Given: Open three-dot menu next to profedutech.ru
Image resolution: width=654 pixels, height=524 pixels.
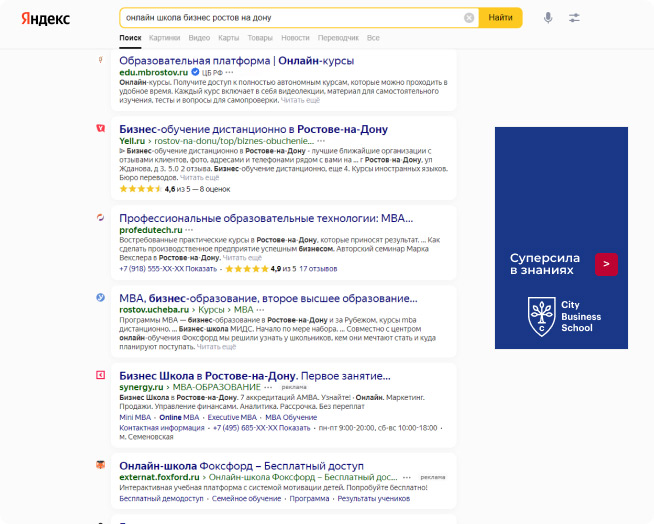Looking at the screenshot, I should click(189, 230).
